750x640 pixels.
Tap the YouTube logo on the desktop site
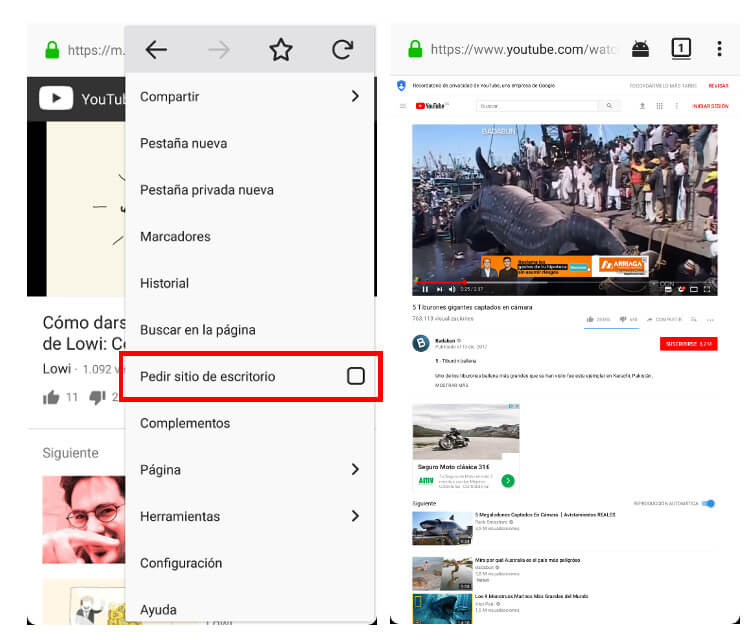(x=432, y=106)
